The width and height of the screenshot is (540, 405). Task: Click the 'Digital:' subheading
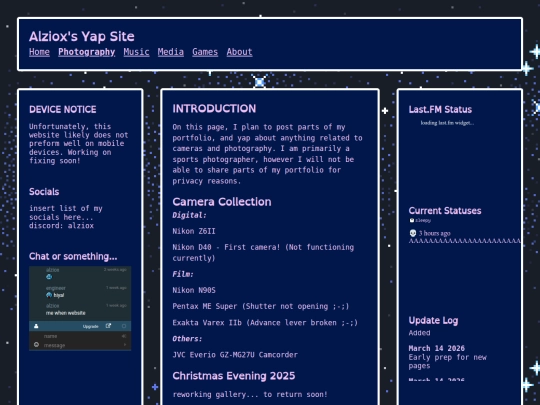point(189,215)
